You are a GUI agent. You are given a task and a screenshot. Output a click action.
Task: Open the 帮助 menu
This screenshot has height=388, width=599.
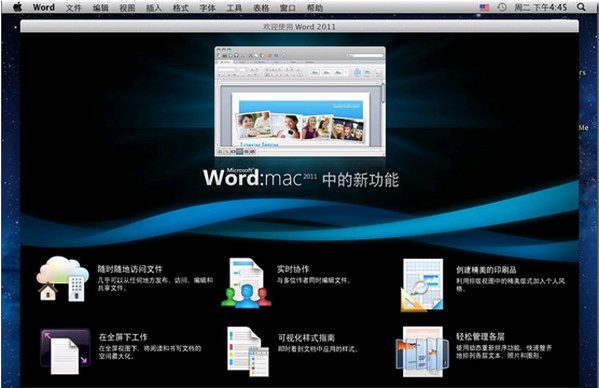[x=314, y=8]
